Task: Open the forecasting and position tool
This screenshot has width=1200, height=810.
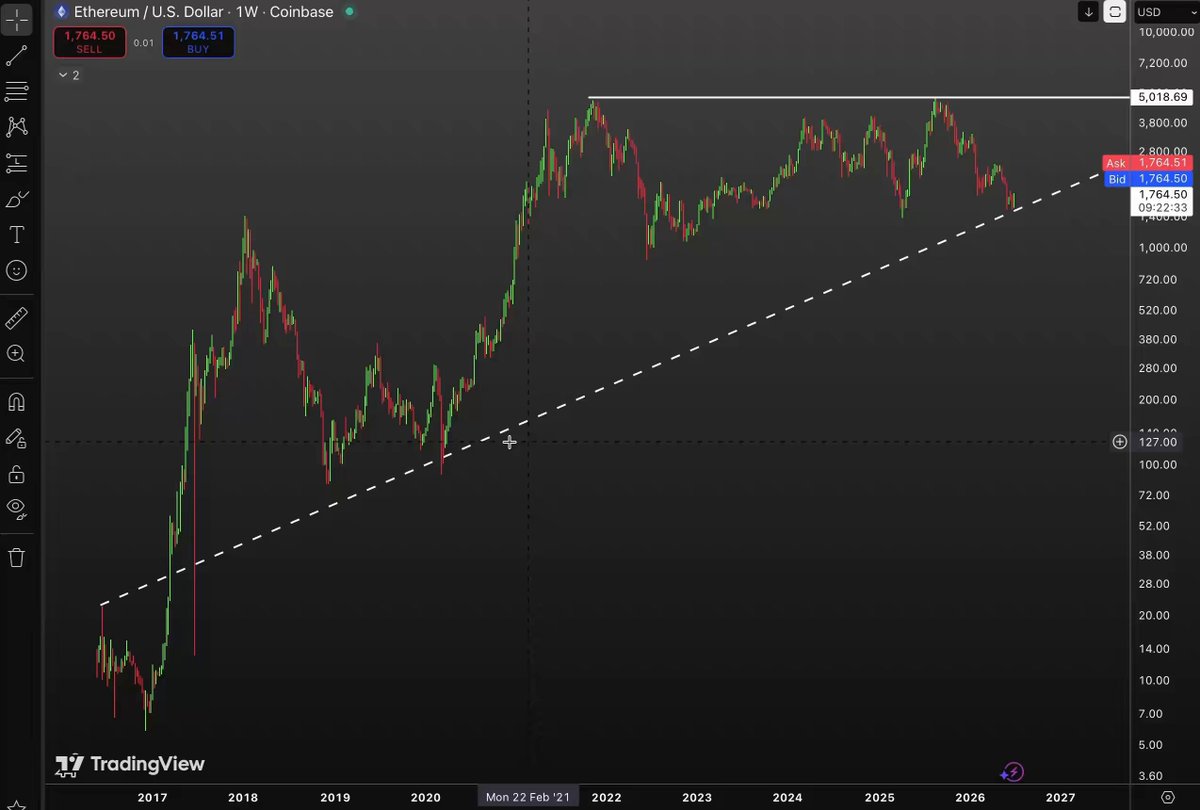Action: coord(17,163)
